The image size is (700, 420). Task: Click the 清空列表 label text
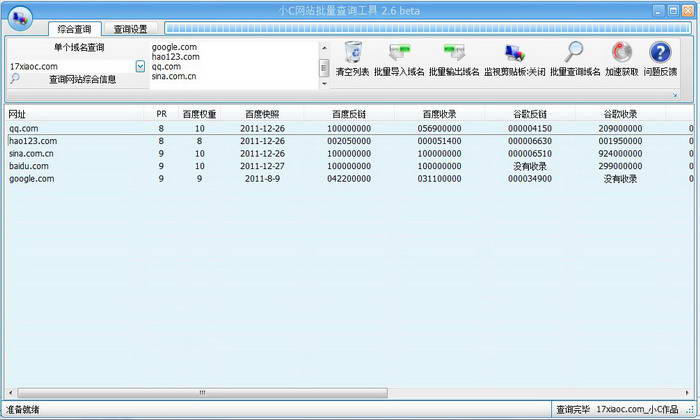pyautogui.click(x=352, y=72)
